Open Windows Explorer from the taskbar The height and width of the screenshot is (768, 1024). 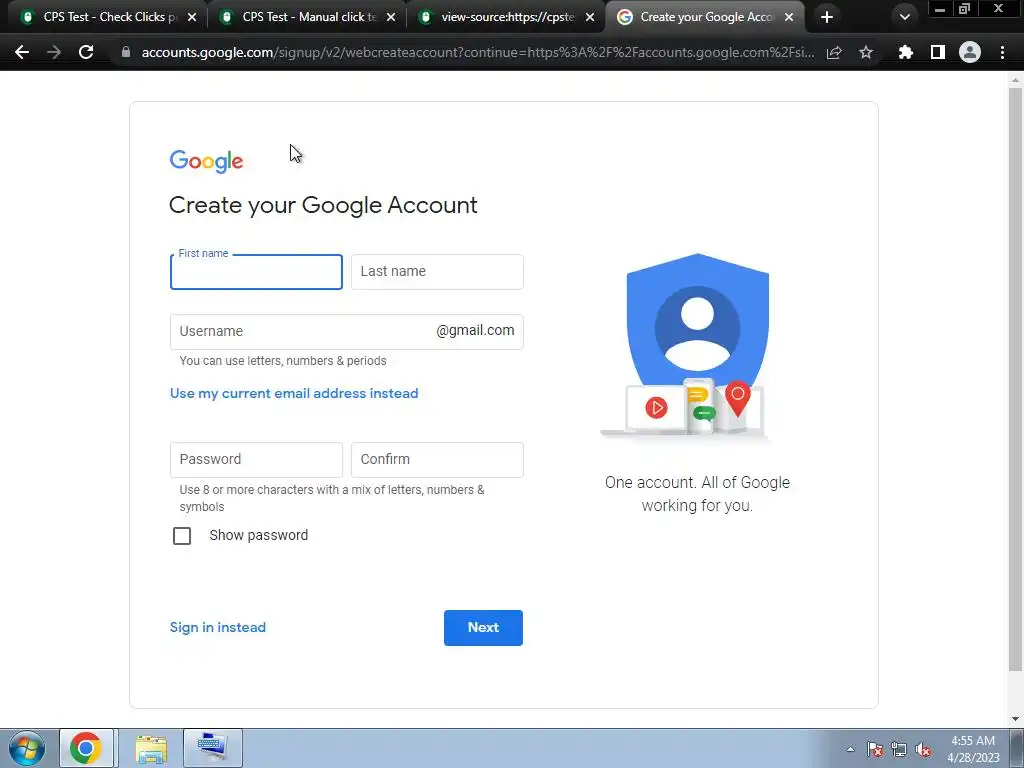pos(152,748)
